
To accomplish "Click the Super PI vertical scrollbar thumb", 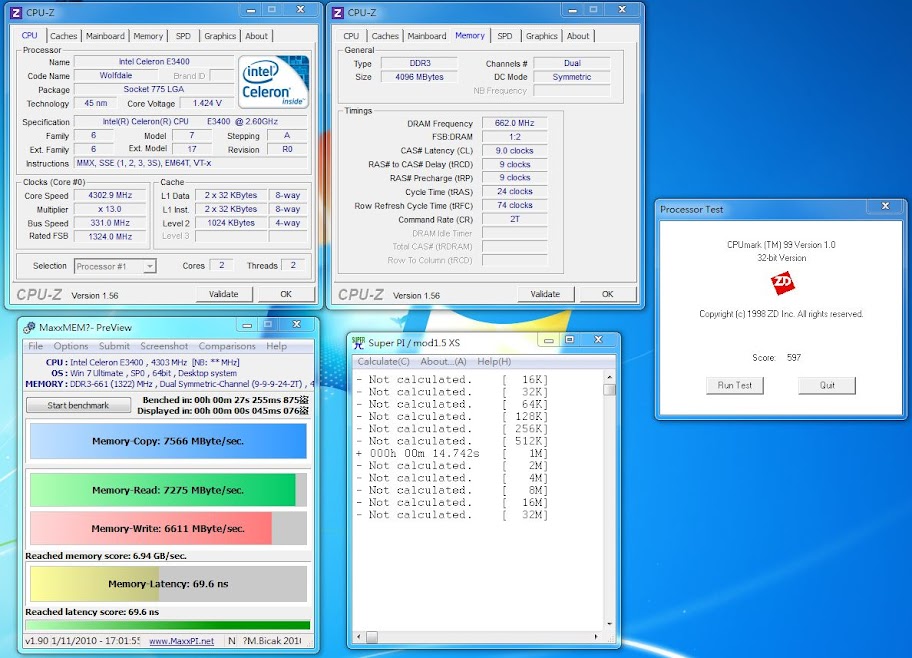I will click(x=609, y=389).
